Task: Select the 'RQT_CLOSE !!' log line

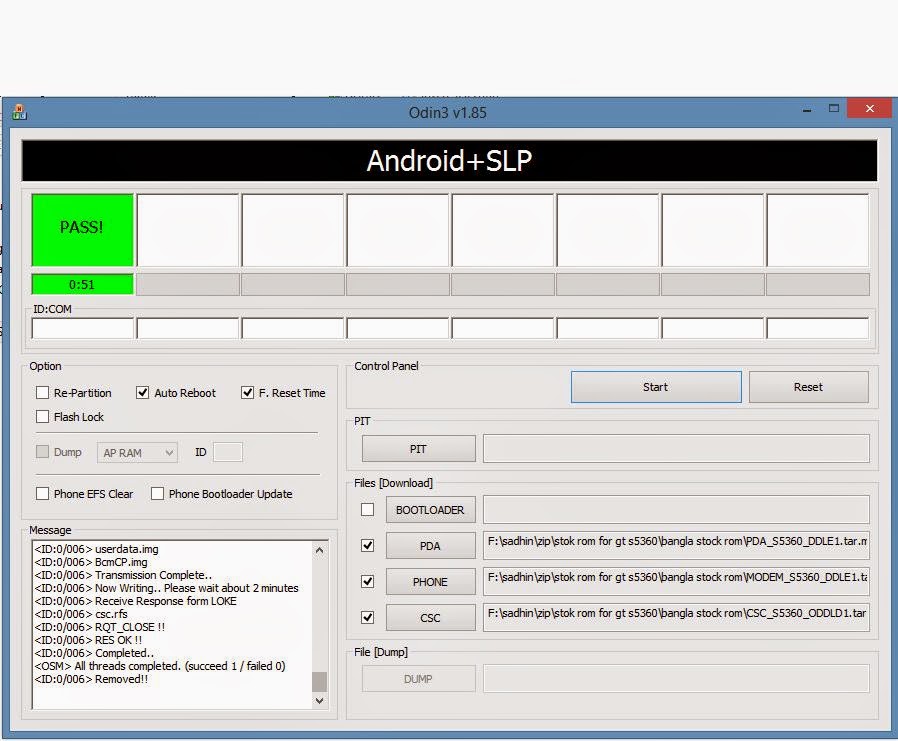Action: coord(100,627)
